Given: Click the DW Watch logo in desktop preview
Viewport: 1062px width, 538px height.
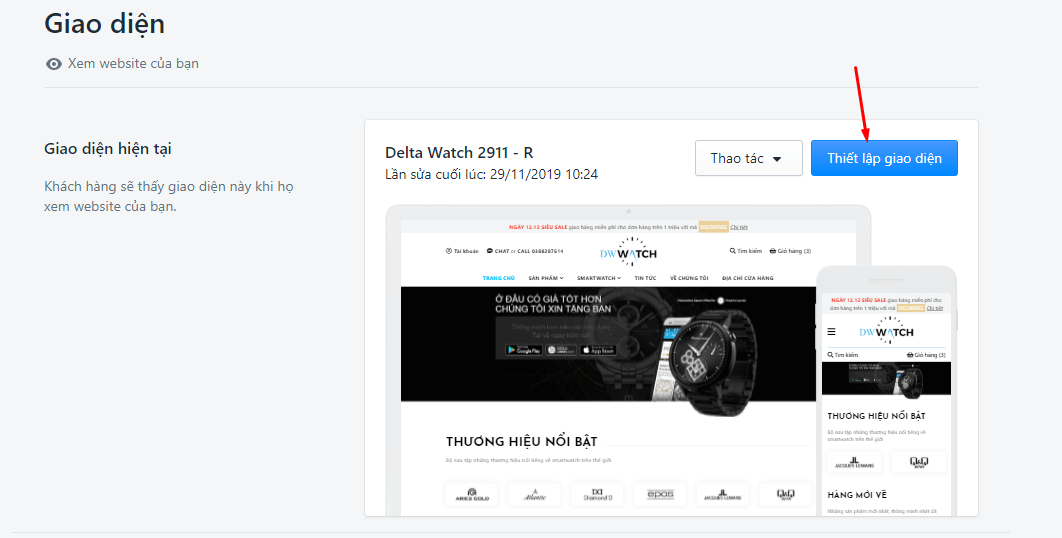Looking at the screenshot, I should coord(628,252).
